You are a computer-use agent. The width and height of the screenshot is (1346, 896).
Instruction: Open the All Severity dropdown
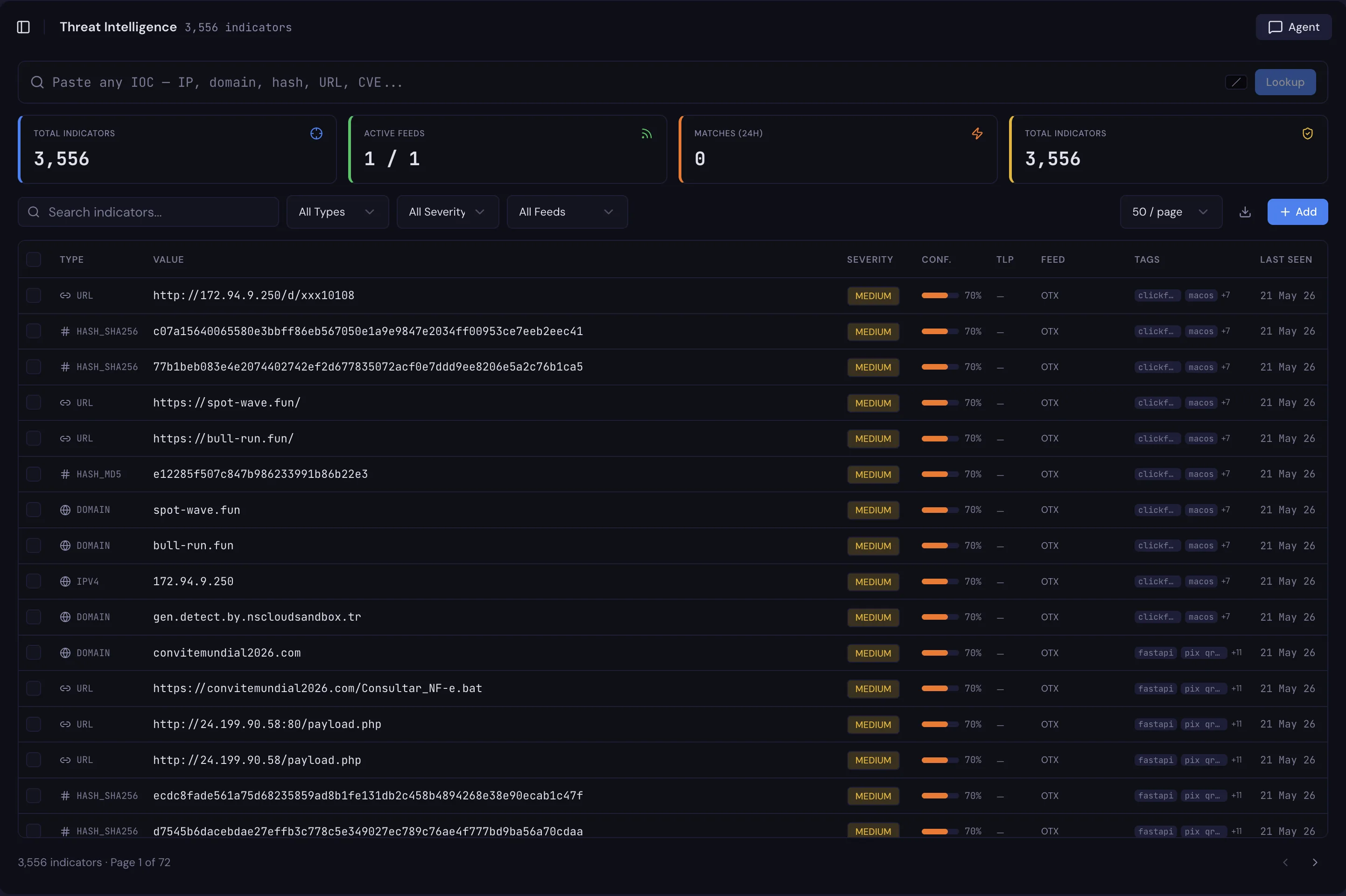click(x=447, y=212)
